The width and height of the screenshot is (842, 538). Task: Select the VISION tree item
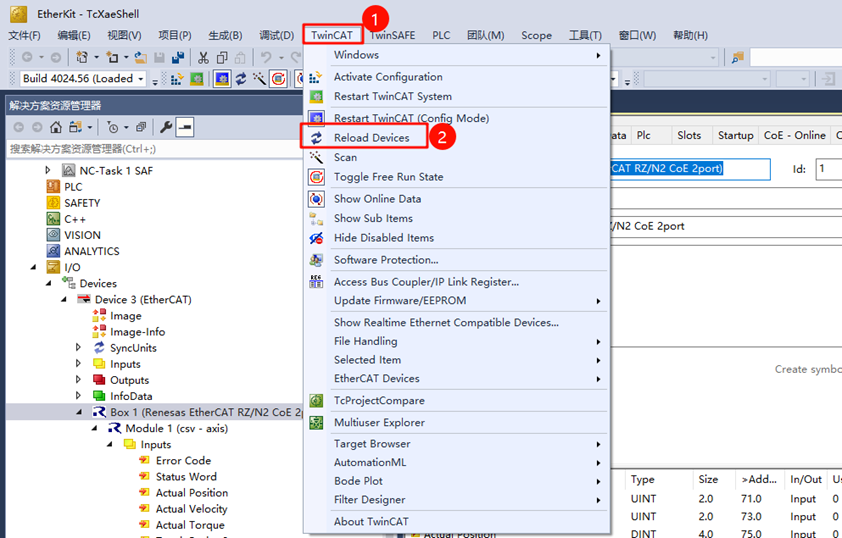tap(82, 235)
